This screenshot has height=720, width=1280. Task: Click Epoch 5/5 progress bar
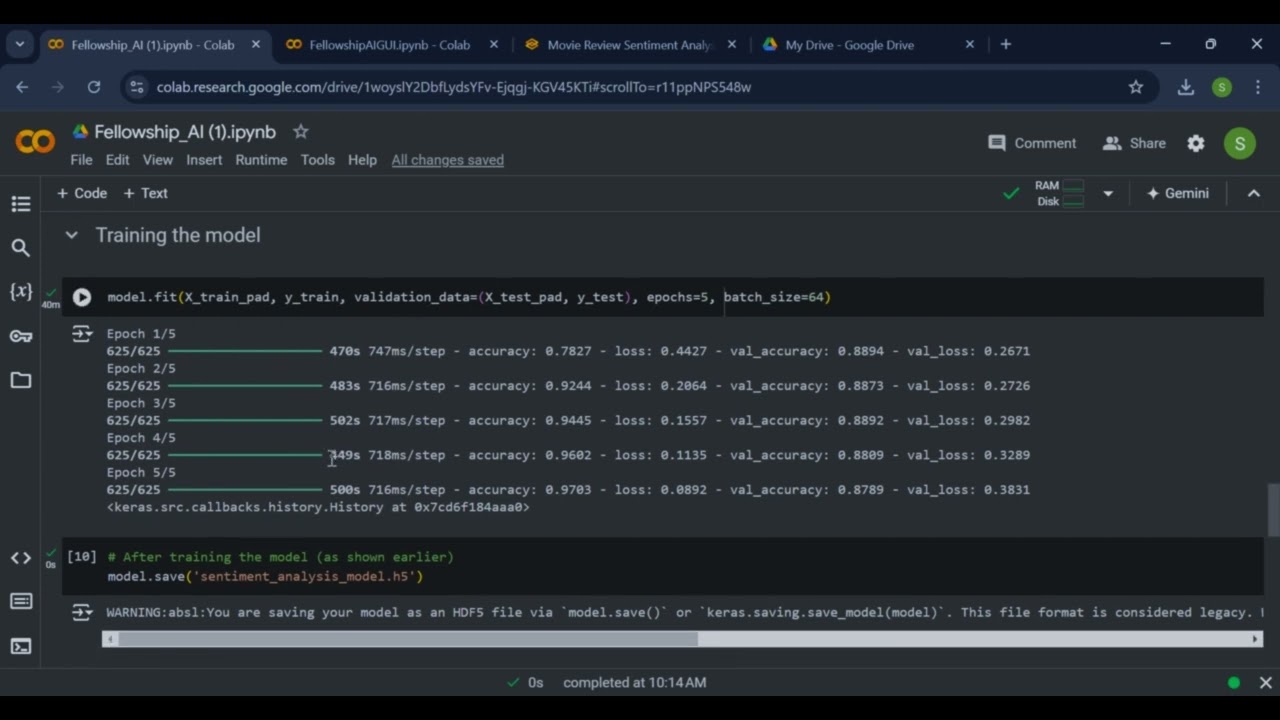245,490
